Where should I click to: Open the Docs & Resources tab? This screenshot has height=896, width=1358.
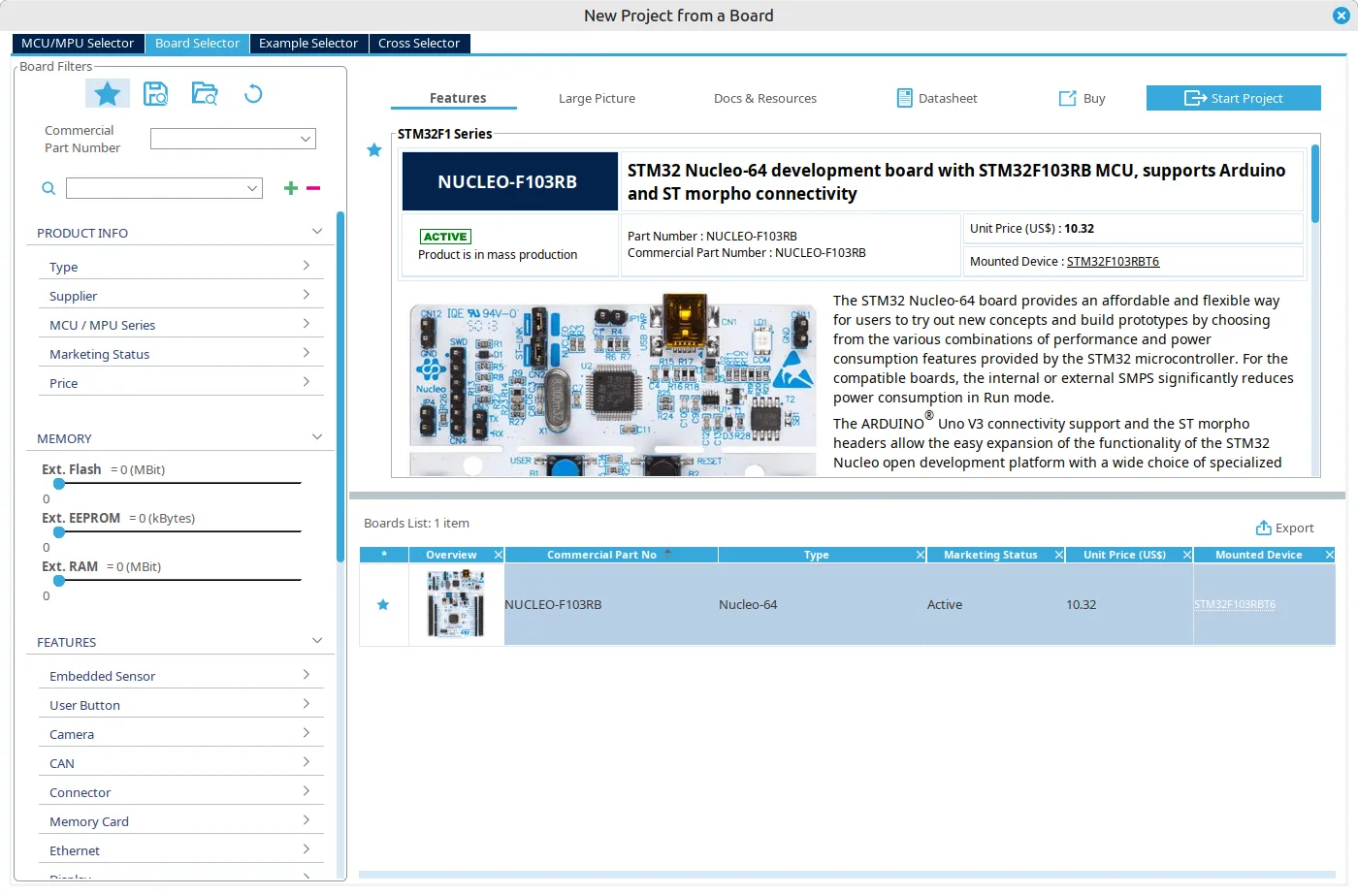click(765, 98)
